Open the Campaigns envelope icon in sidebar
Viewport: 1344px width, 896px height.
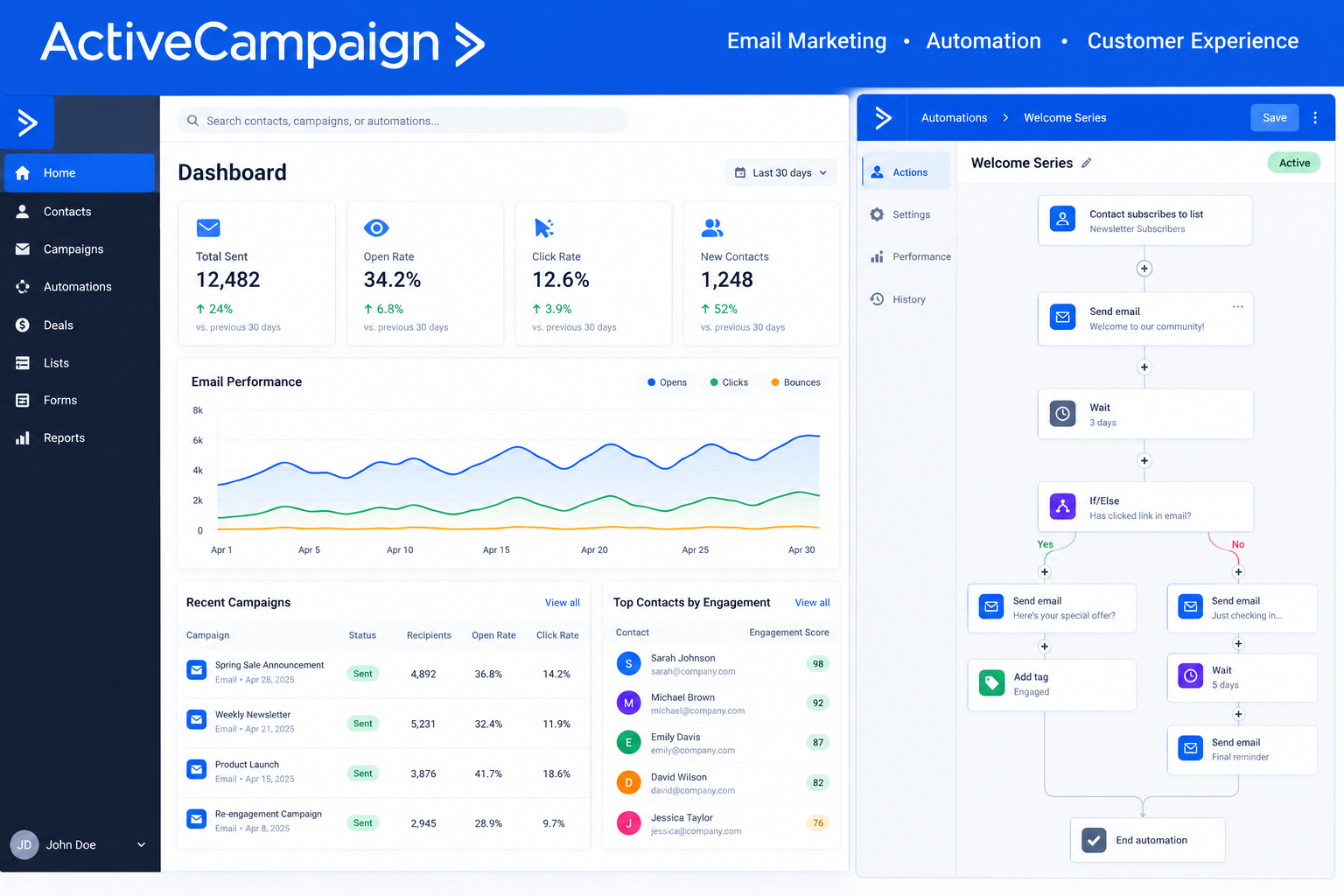tap(23, 249)
